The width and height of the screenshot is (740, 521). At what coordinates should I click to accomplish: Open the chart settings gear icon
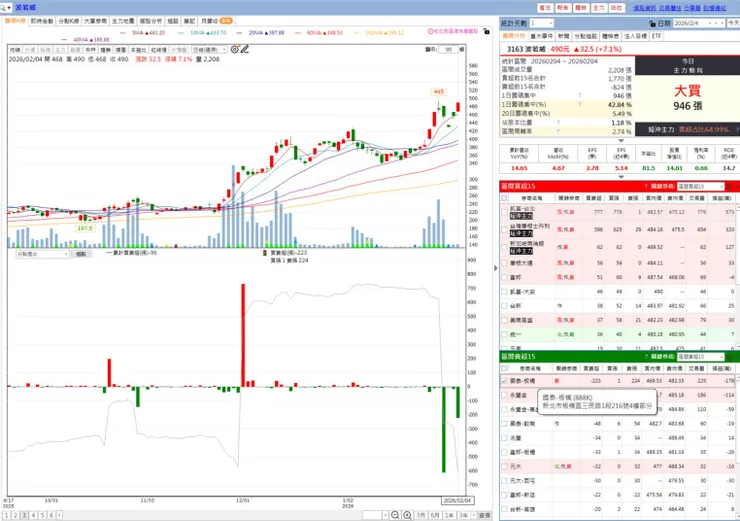pos(234,49)
